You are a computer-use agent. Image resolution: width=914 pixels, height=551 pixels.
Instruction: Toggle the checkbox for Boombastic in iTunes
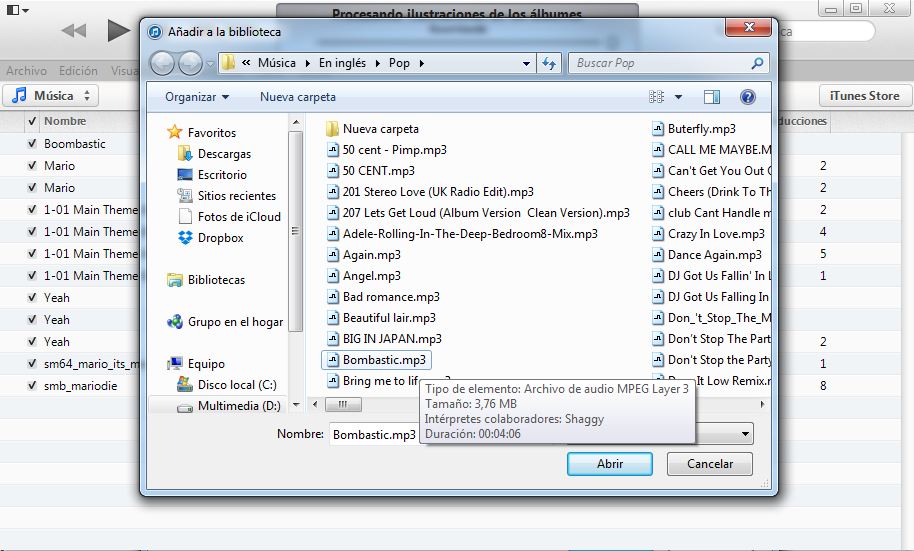32,143
